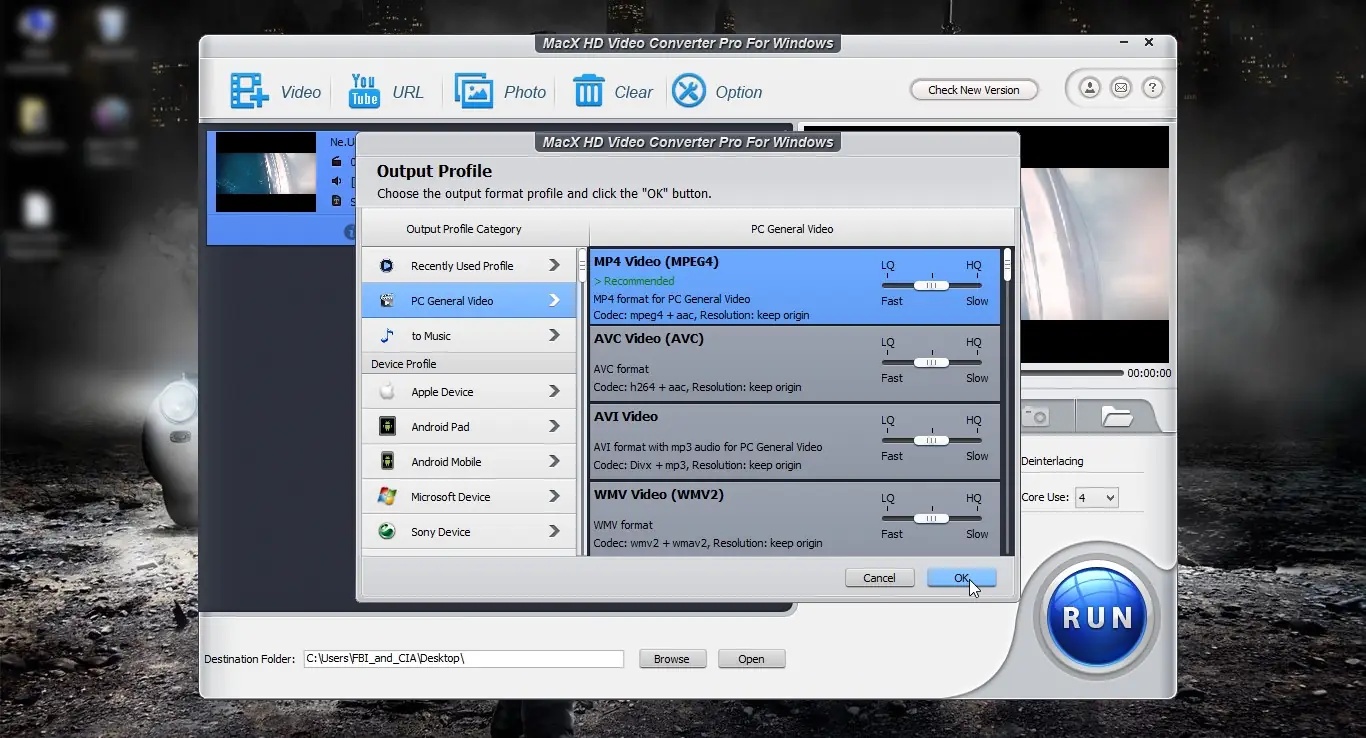
Task: Open the Core Use dropdown
Action: point(1096,497)
